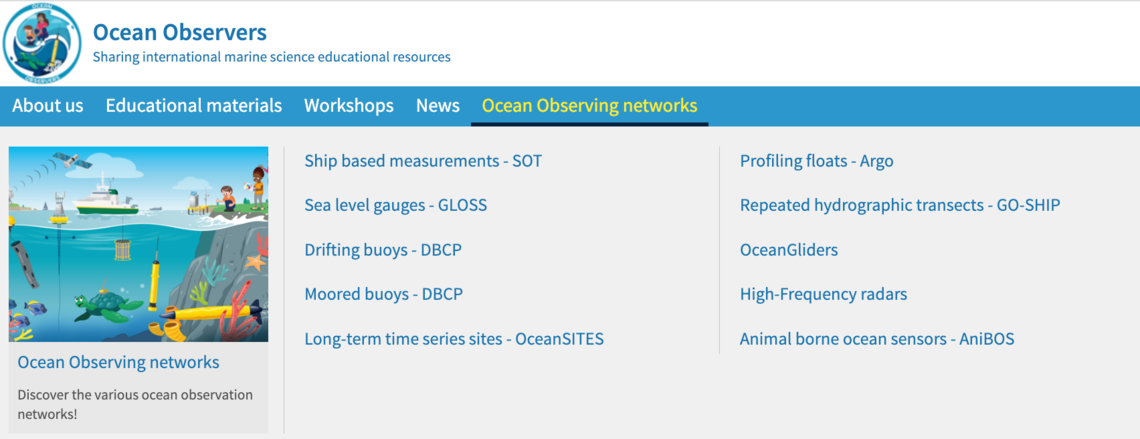Screen dimensions: 1140x439
Task: Open Sea level gauges - GLOSS
Action: point(396,206)
